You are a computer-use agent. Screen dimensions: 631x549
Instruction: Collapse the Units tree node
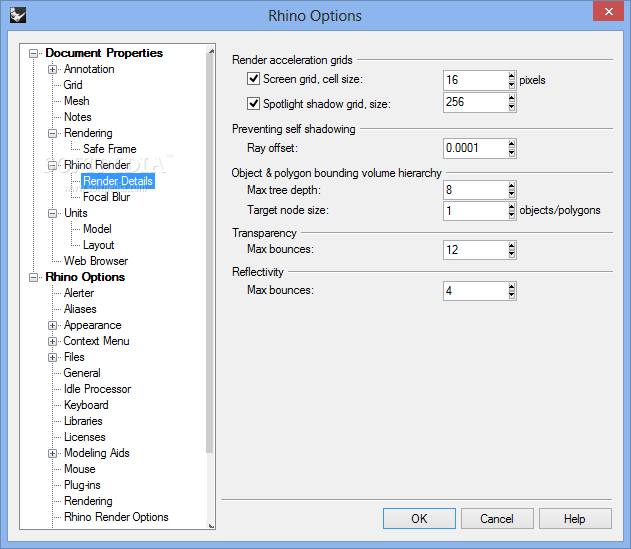point(52,213)
